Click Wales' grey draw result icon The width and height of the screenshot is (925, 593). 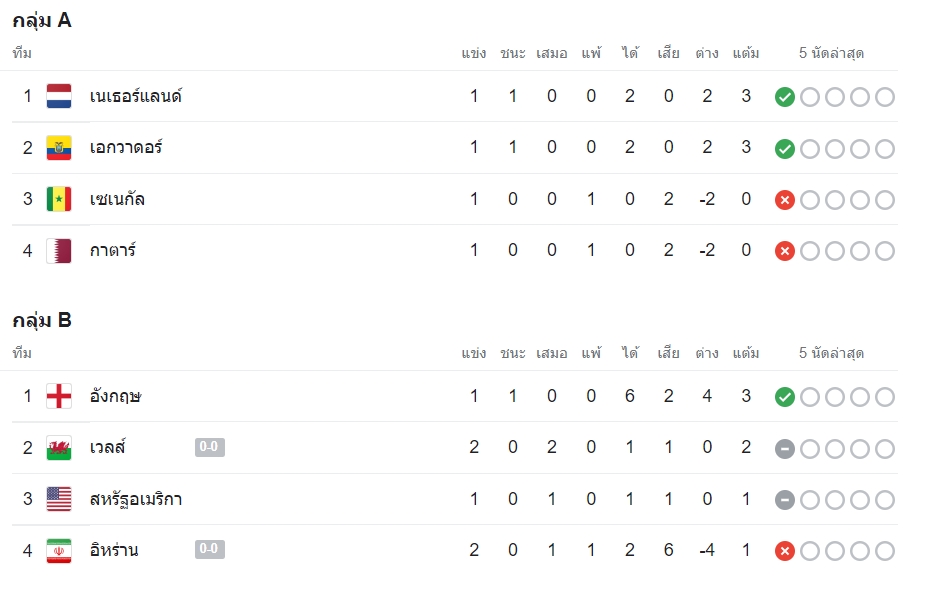click(785, 449)
